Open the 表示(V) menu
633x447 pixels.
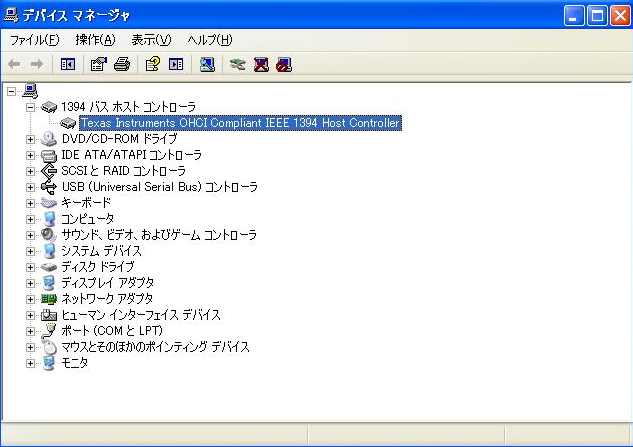point(151,40)
